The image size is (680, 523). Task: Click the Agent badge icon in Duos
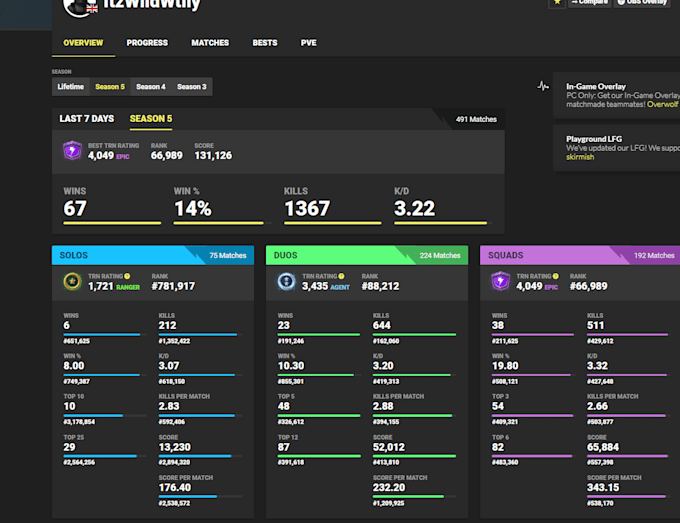[286, 281]
